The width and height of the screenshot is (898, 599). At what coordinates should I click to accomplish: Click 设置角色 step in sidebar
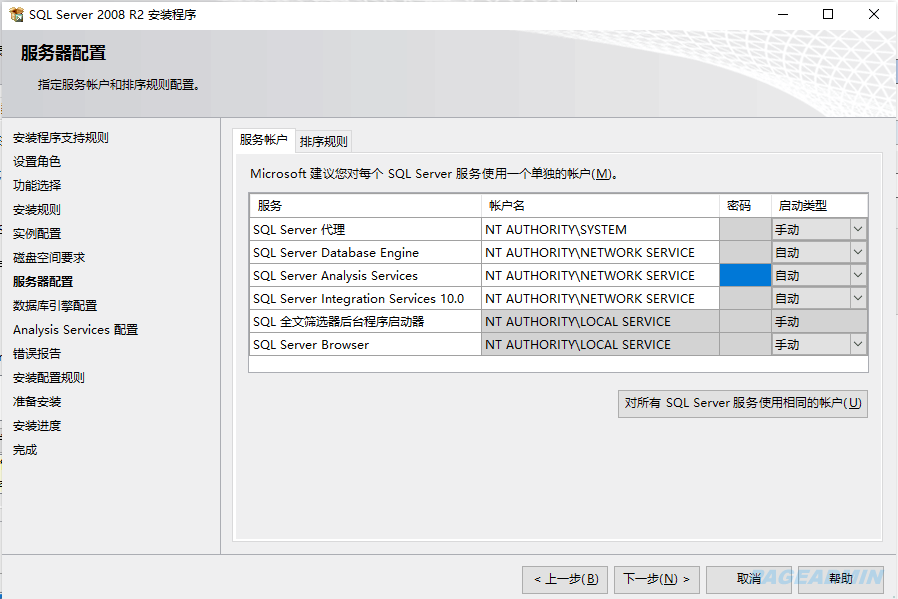click(x=37, y=161)
